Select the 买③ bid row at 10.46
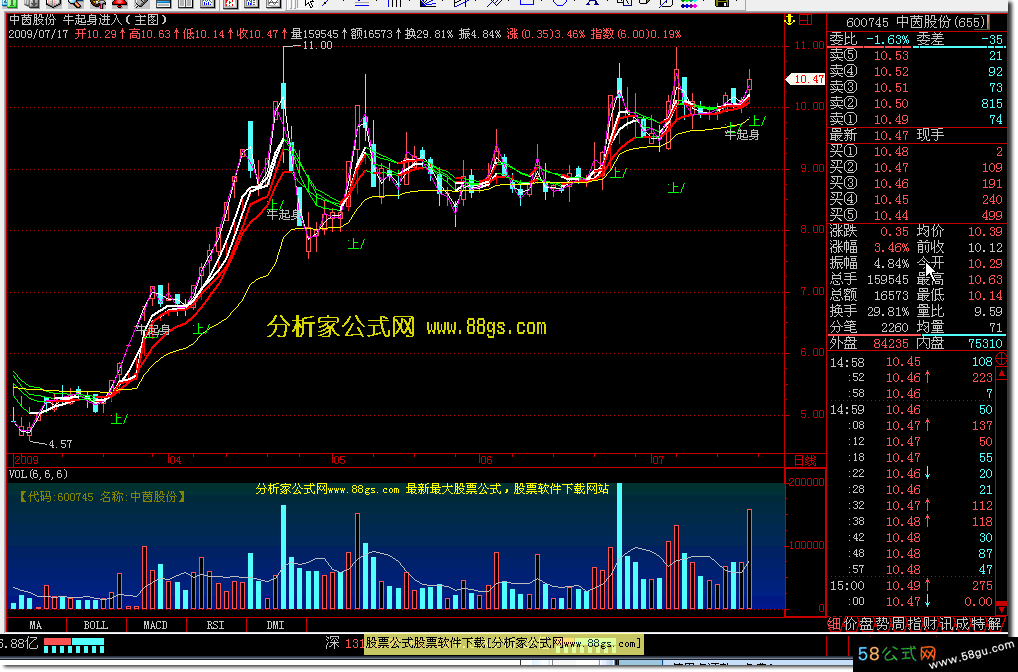The image size is (1018, 672). 916,184
